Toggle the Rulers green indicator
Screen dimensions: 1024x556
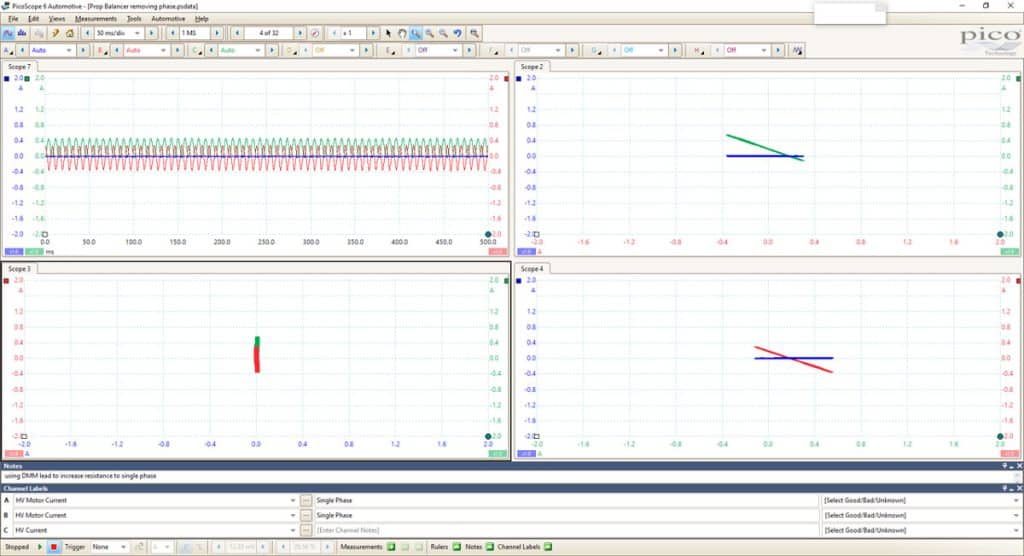[x=456, y=547]
